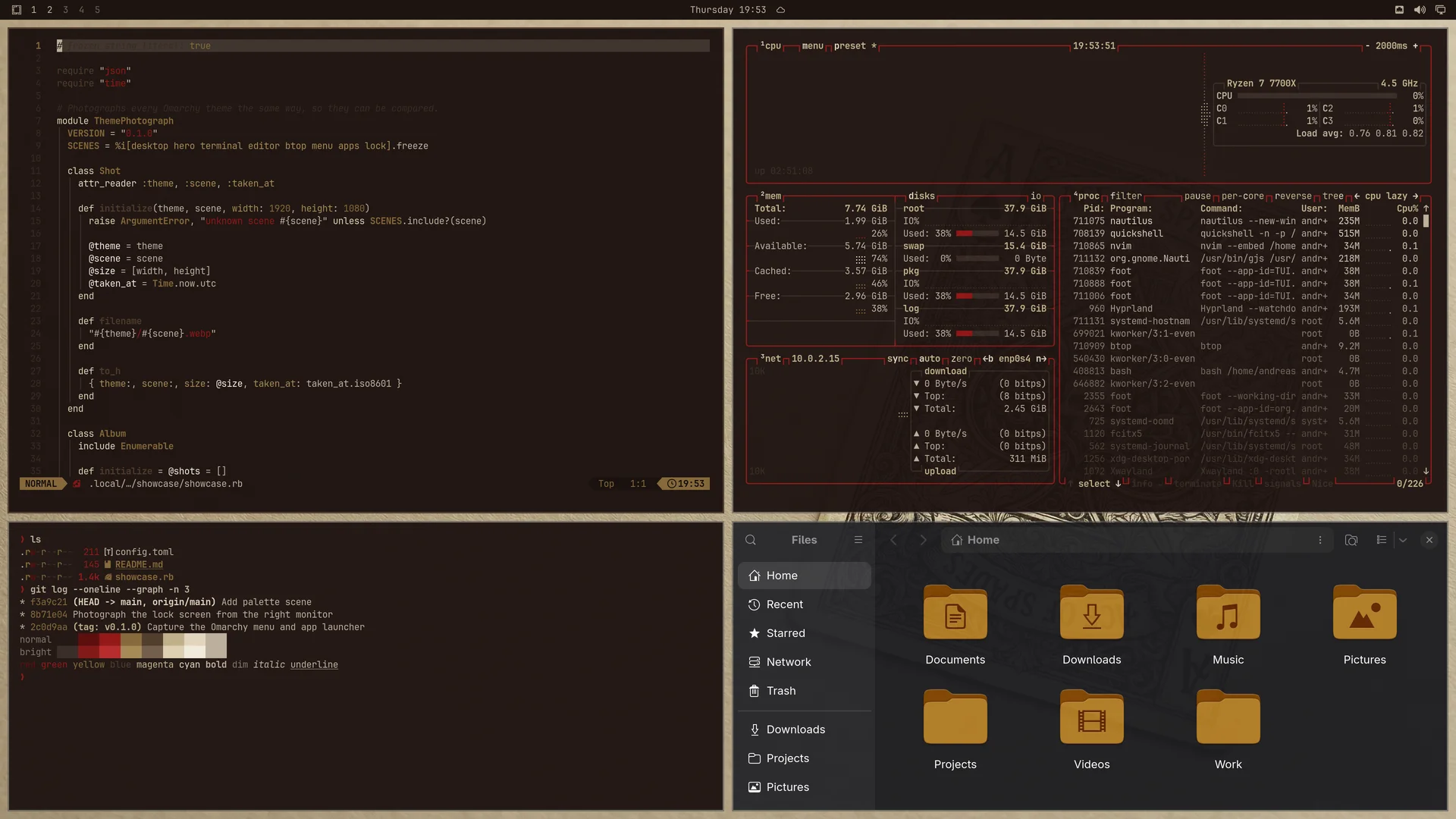
Task: Open the Files hamburger menu
Action: [x=858, y=540]
